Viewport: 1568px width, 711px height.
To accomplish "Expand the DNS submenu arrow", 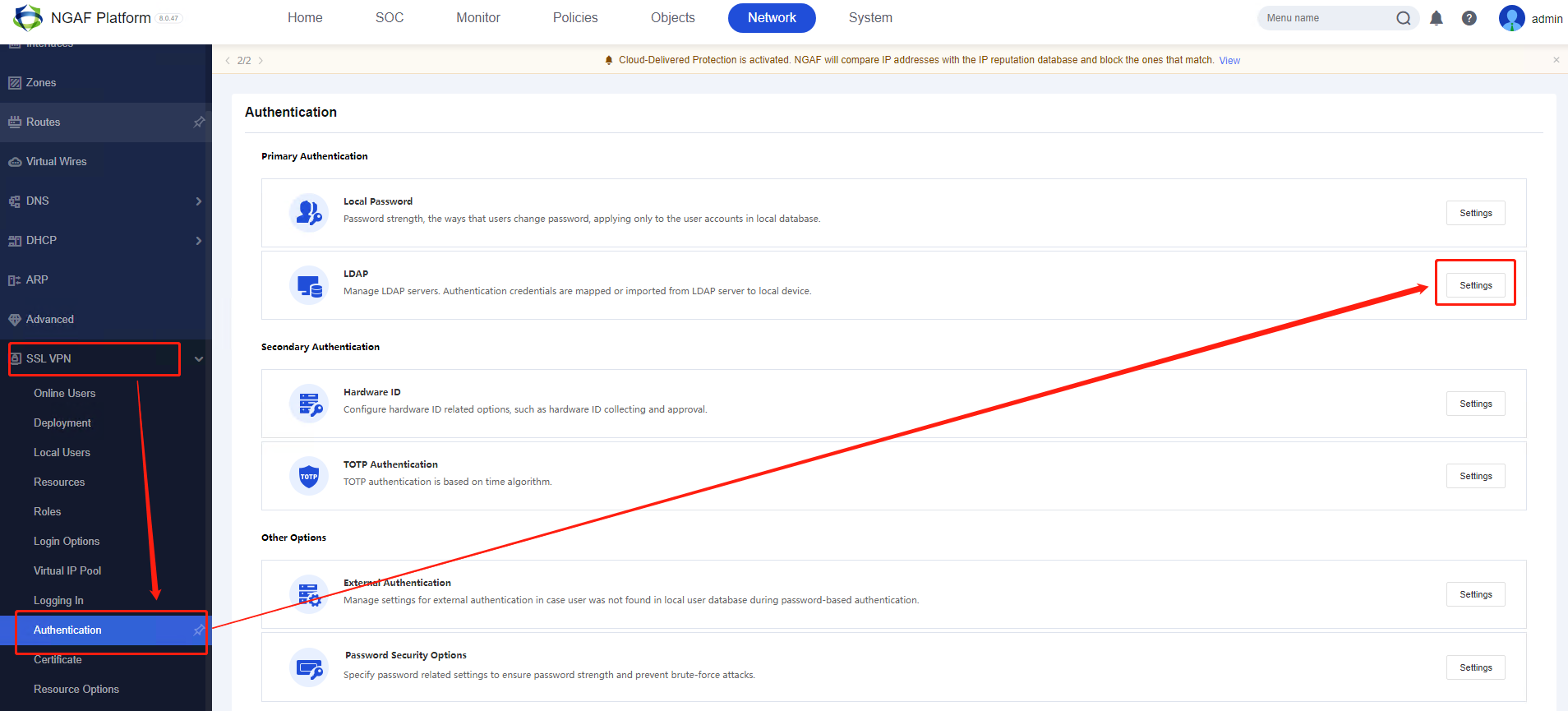I will [x=199, y=201].
